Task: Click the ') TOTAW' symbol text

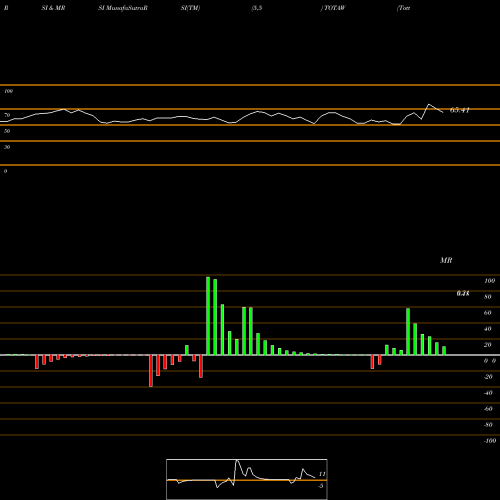Action: click(333, 8)
